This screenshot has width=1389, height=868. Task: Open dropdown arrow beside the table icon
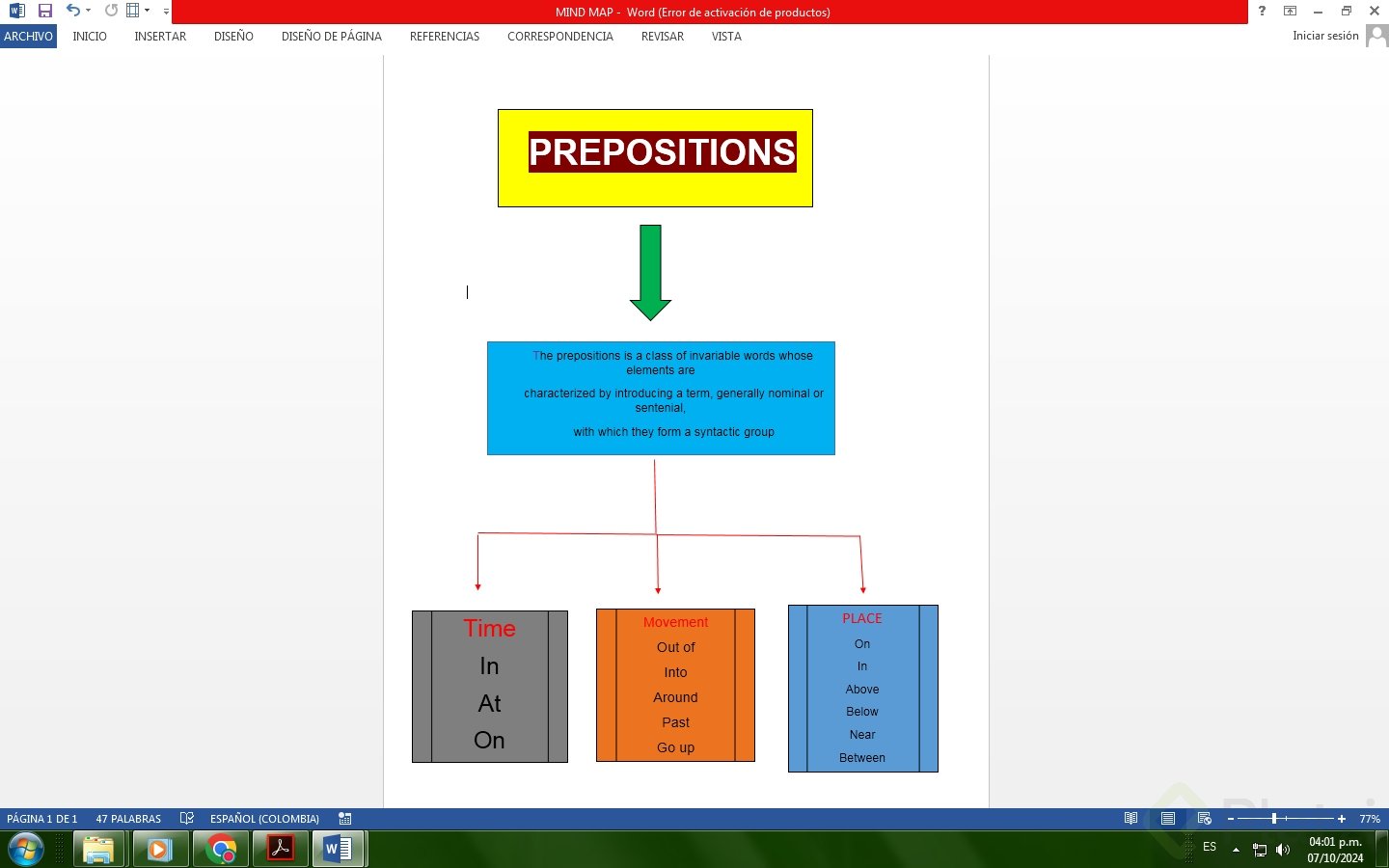pos(147,11)
